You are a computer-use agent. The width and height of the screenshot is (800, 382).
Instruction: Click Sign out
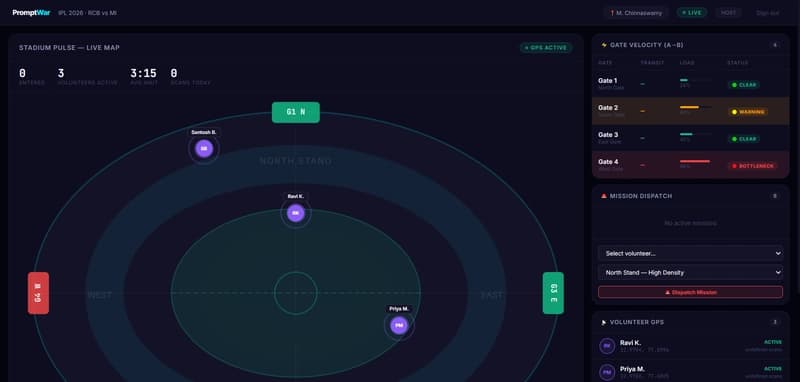click(767, 13)
